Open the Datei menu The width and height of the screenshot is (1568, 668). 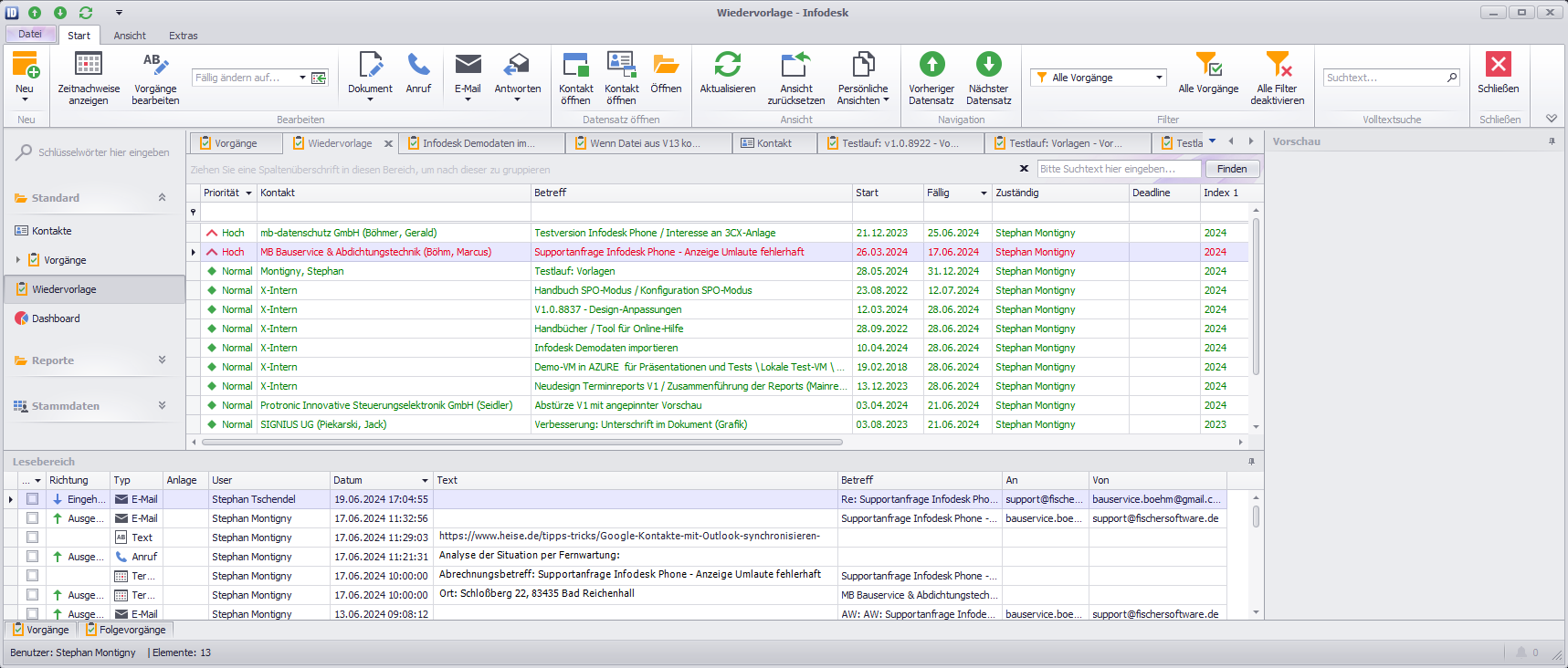tap(30, 34)
